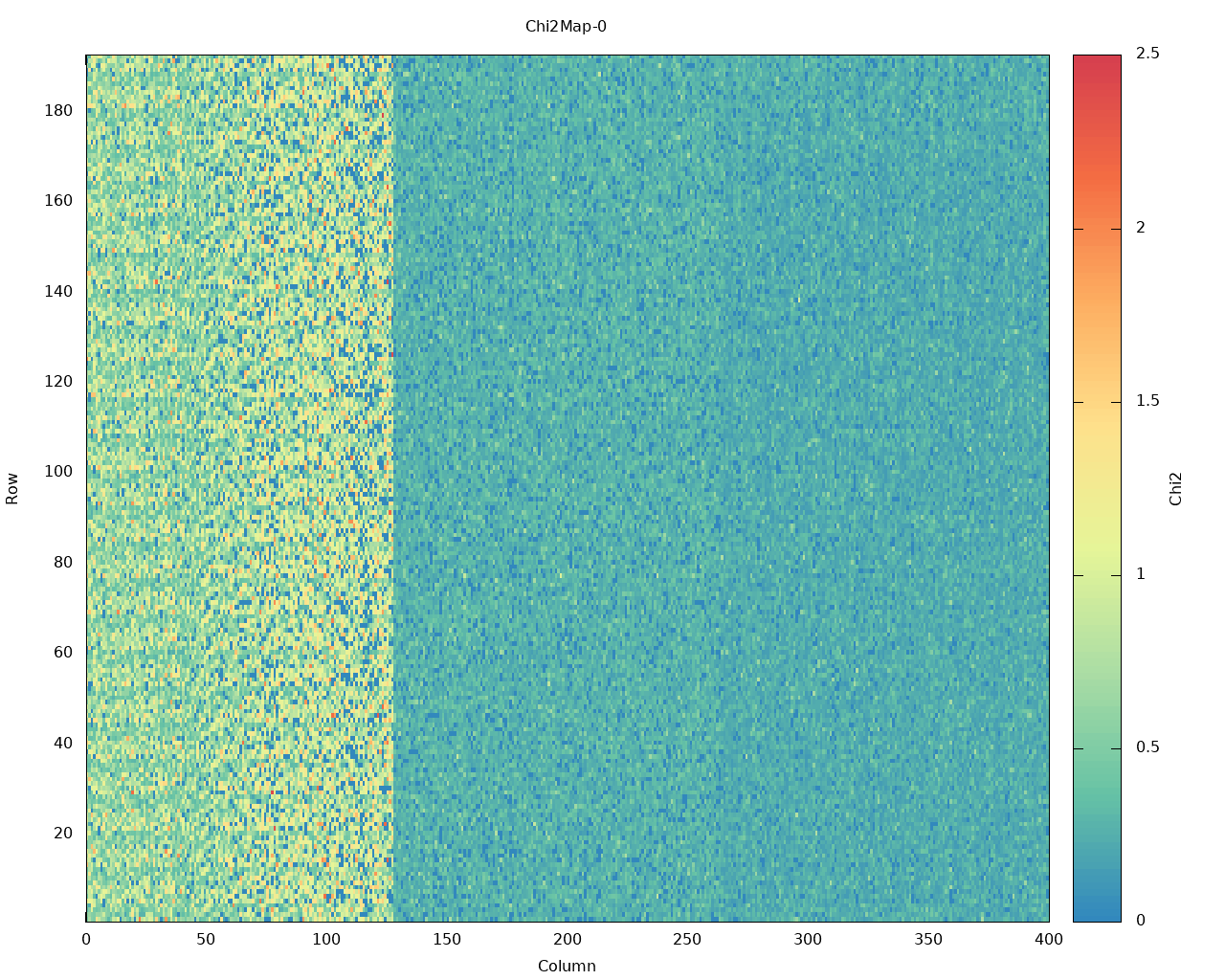Click y-axis tick label 140

pos(58,291)
